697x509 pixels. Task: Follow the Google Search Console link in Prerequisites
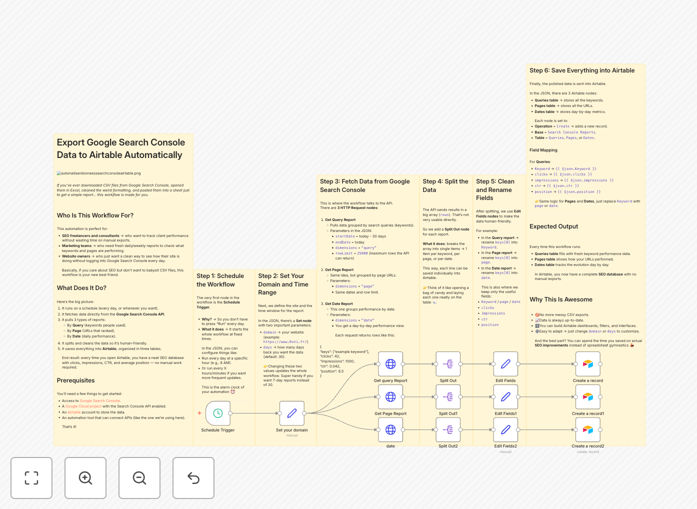tap(100, 401)
